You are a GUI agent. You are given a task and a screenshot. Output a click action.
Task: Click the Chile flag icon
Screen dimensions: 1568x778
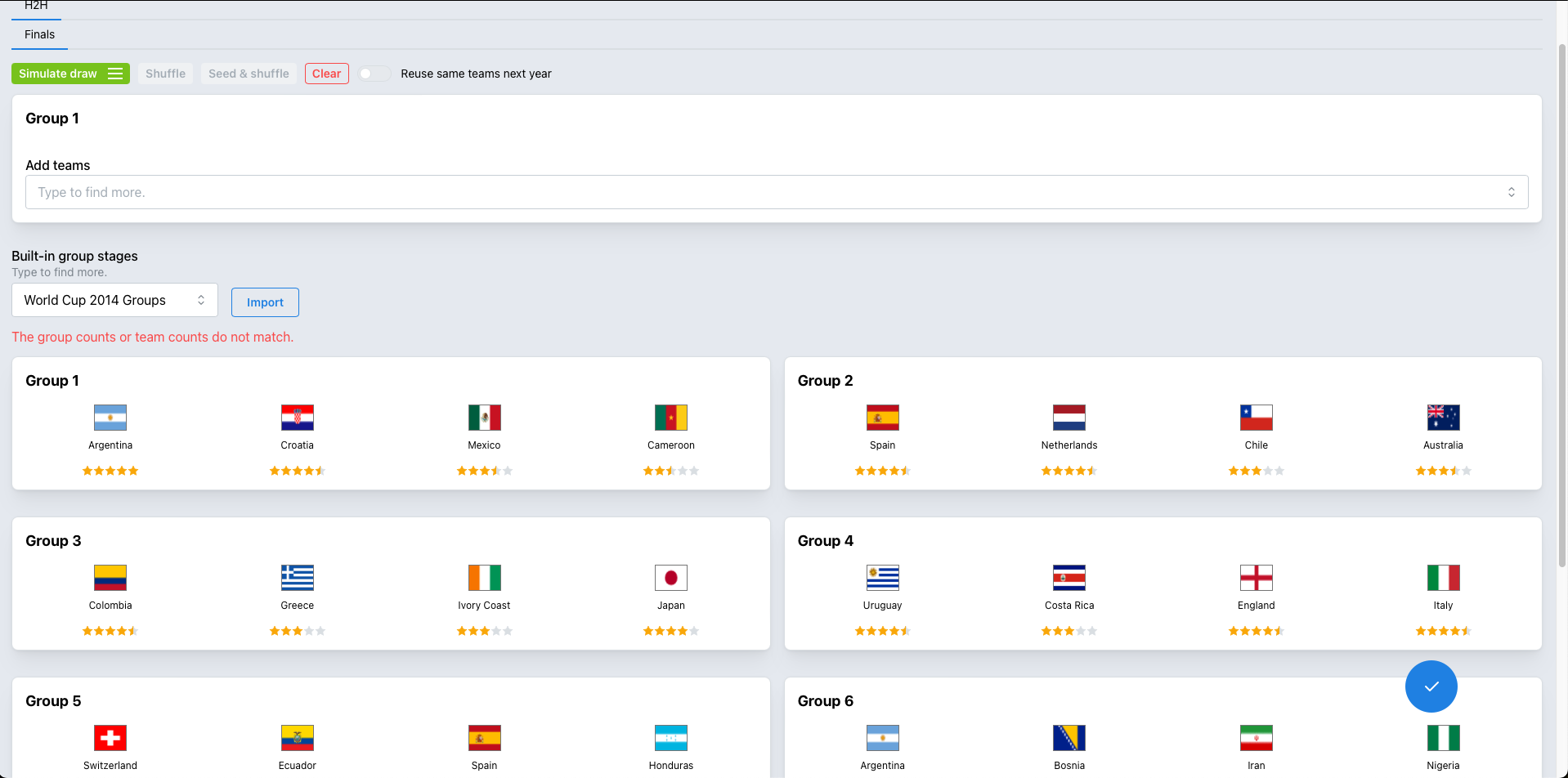point(1257,418)
